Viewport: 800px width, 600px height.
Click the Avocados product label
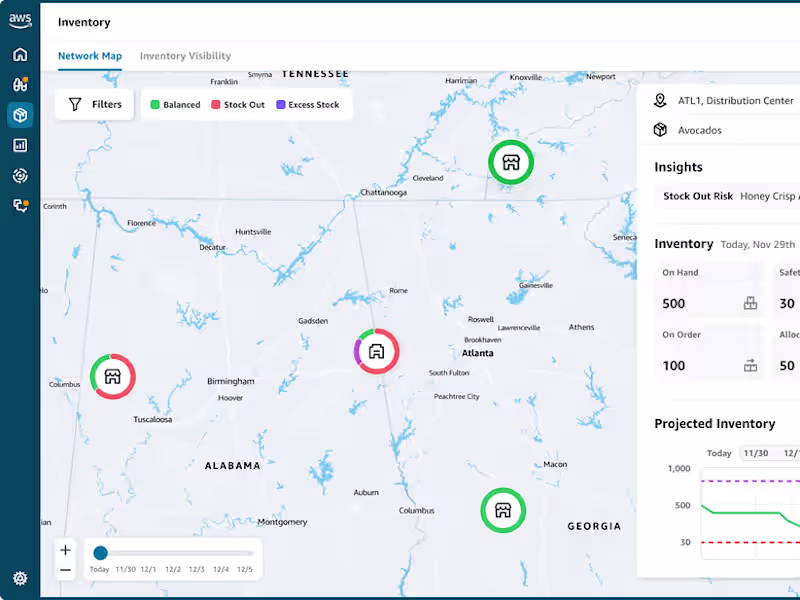699,130
